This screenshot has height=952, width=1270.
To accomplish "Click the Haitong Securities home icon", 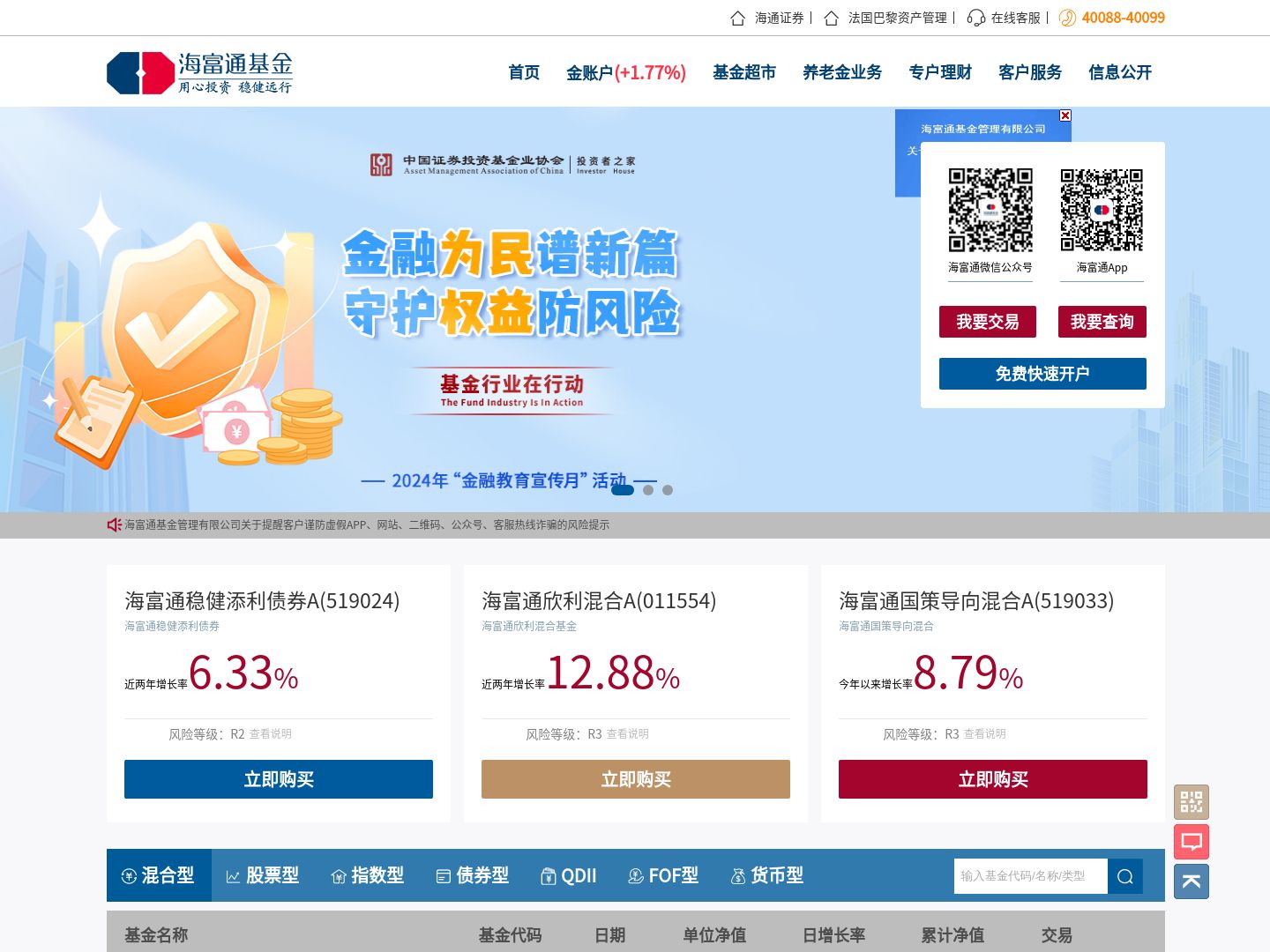I will [738, 18].
